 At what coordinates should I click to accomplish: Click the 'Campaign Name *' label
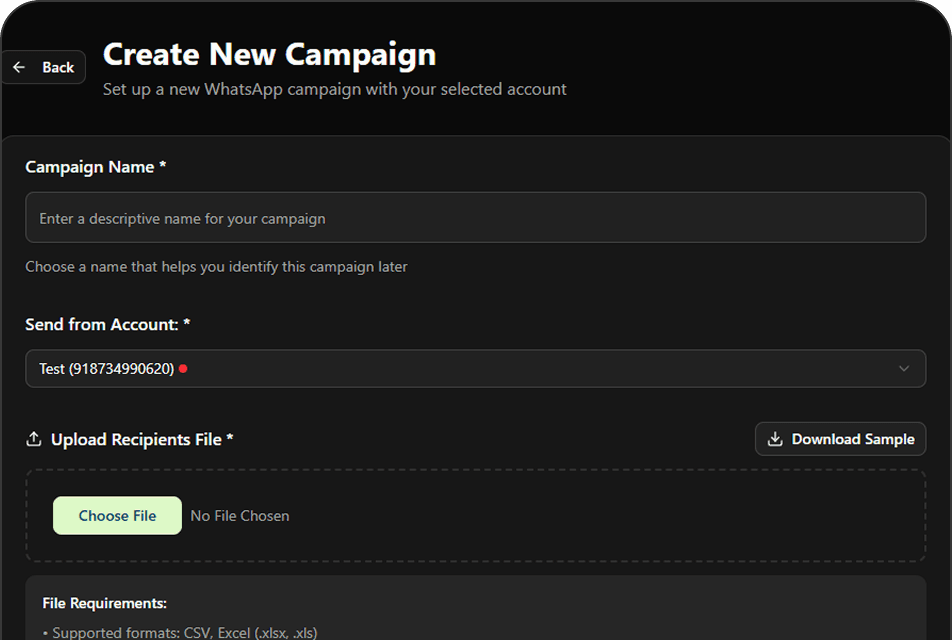click(95, 167)
